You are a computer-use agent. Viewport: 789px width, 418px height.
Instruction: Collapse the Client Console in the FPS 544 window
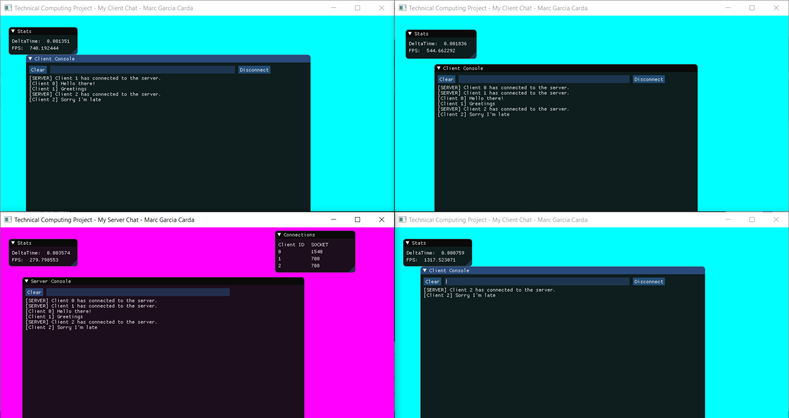pos(439,68)
